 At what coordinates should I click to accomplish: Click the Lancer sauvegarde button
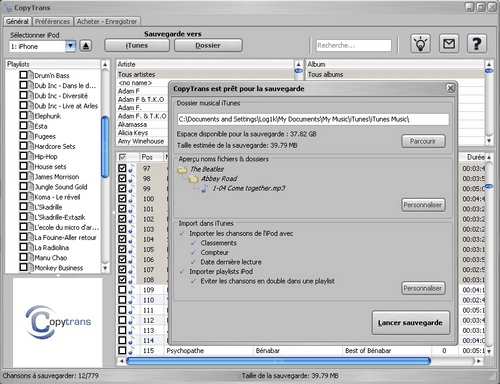411,323
